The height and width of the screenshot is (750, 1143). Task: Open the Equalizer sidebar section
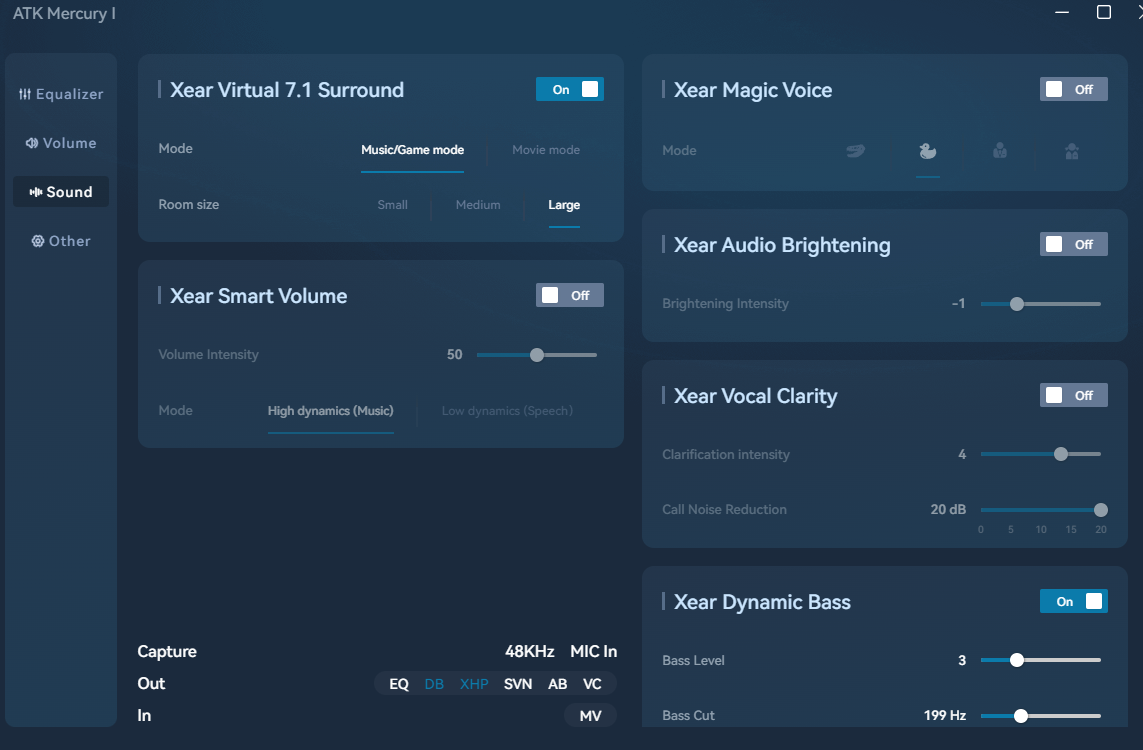pos(61,94)
